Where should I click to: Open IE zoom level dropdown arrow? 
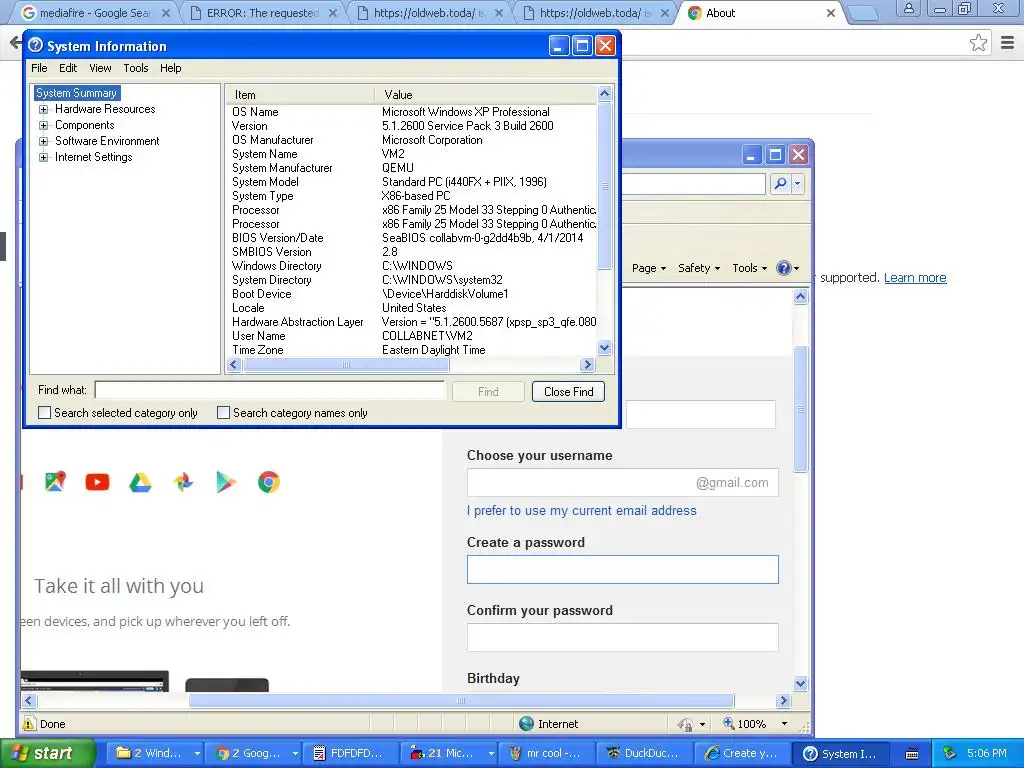784,724
